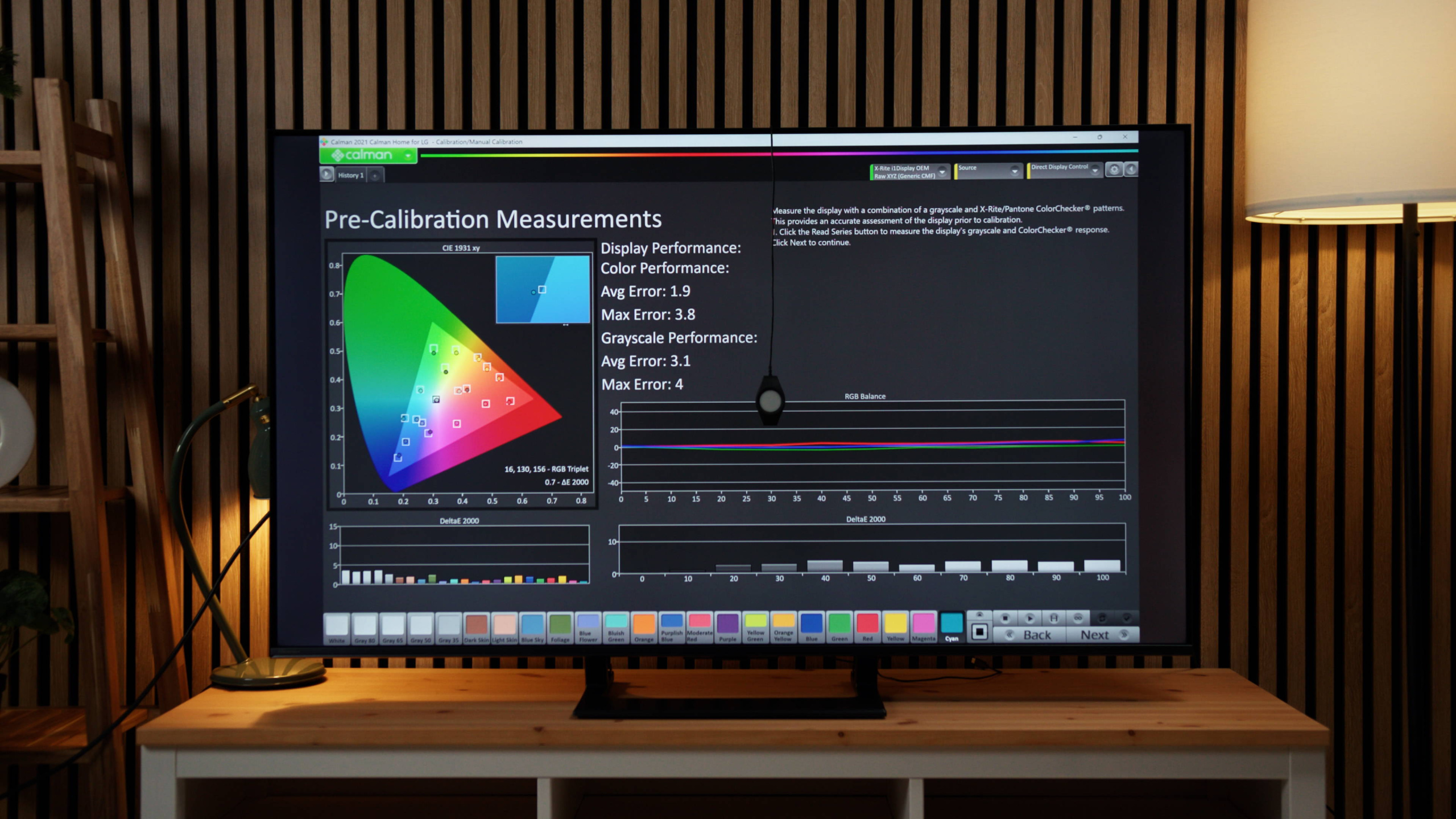The height and width of the screenshot is (819, 1456).
Task: Add a new history tab
Action: [x=375, y=176]
